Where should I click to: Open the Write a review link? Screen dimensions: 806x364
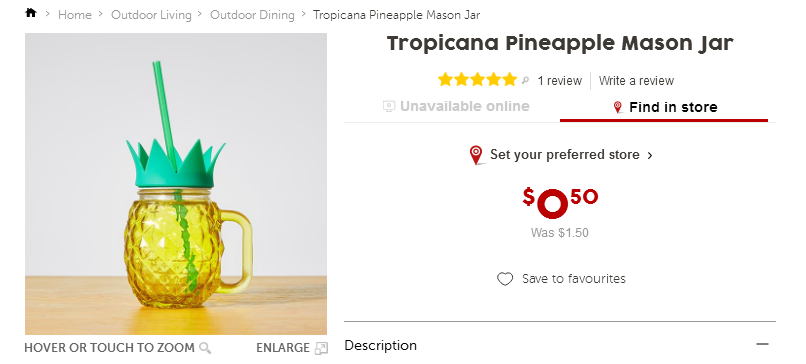coord(636,81)
